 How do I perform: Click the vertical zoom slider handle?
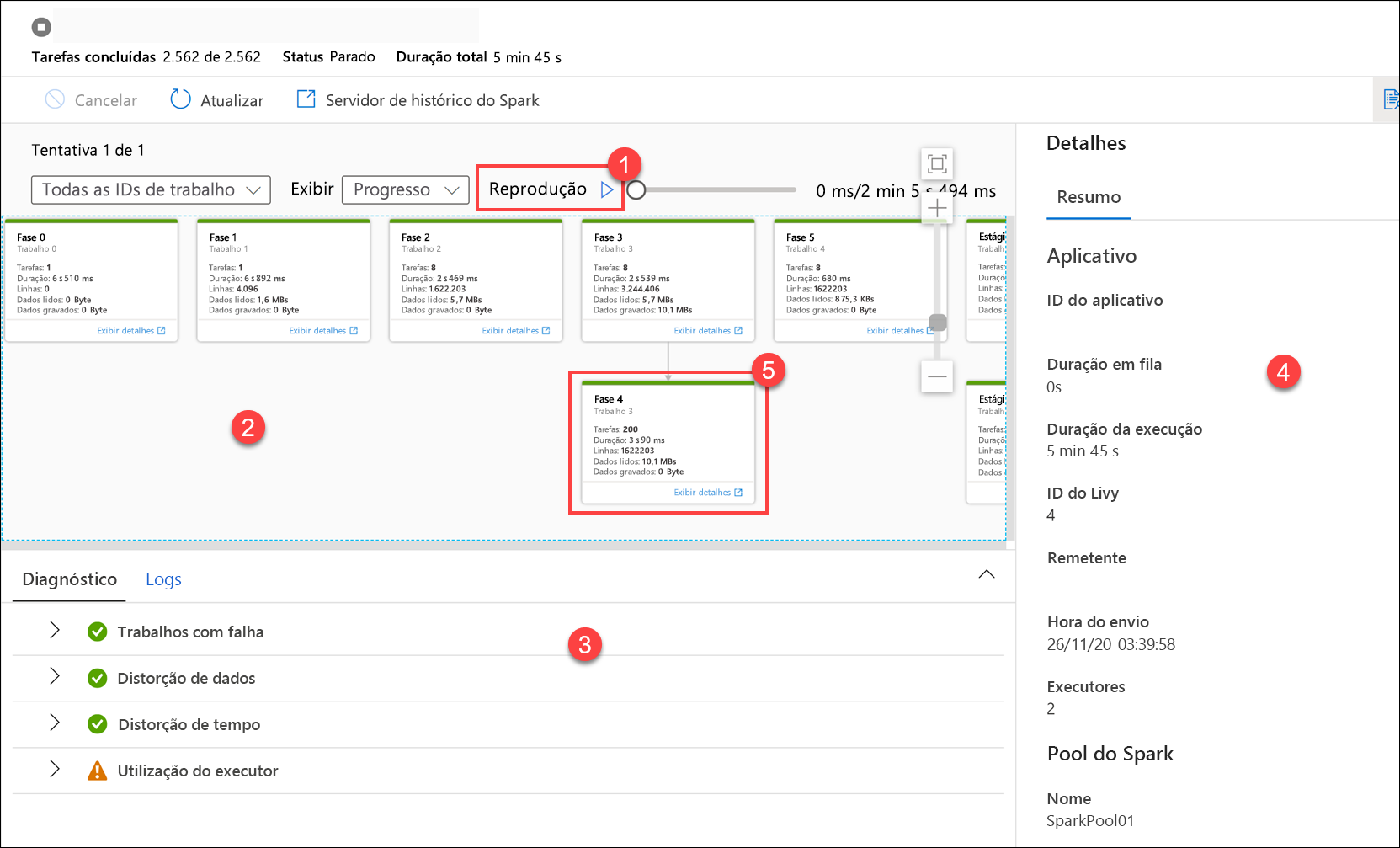[938, 323]
